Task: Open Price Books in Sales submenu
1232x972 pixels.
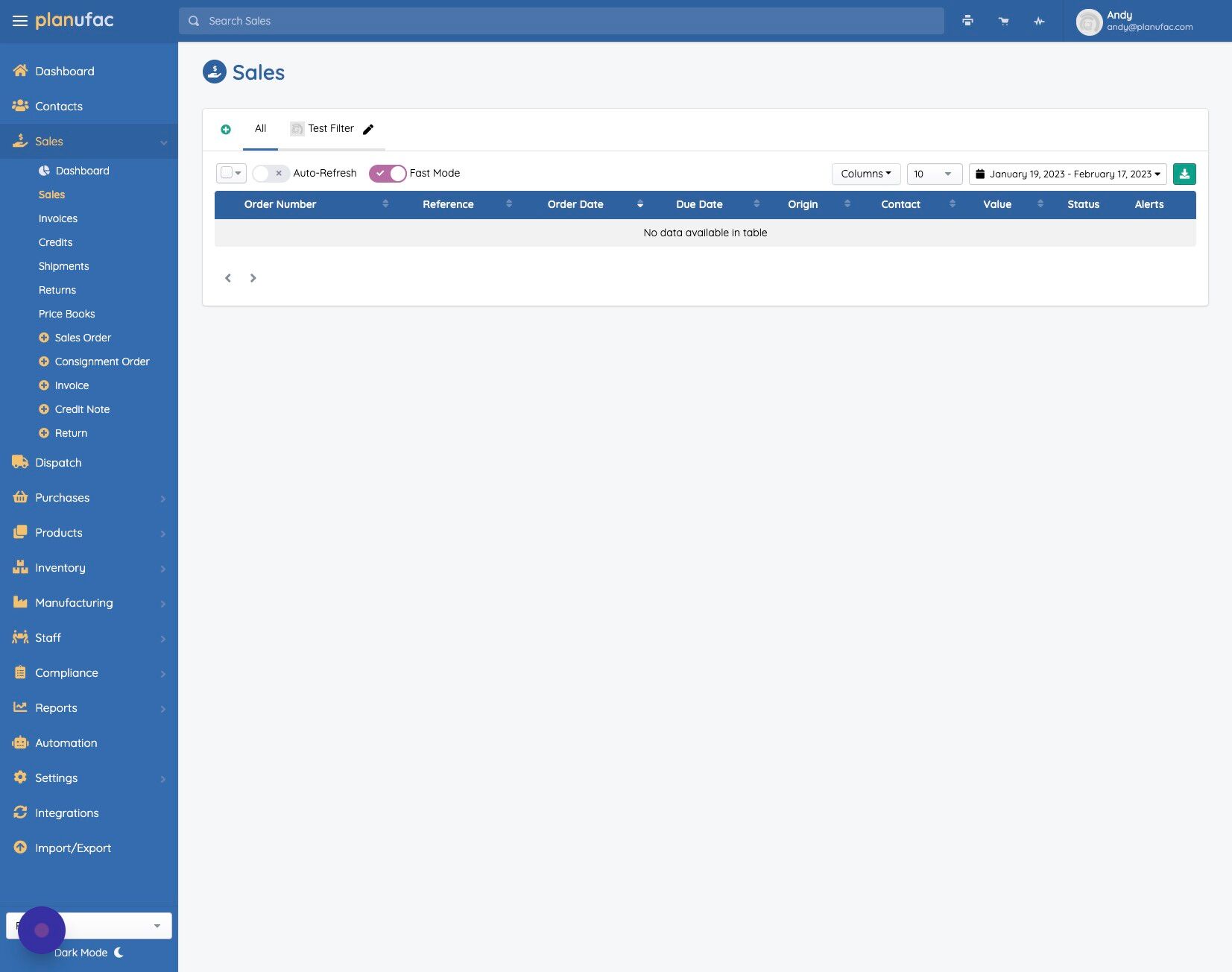Action: point(67,314)
